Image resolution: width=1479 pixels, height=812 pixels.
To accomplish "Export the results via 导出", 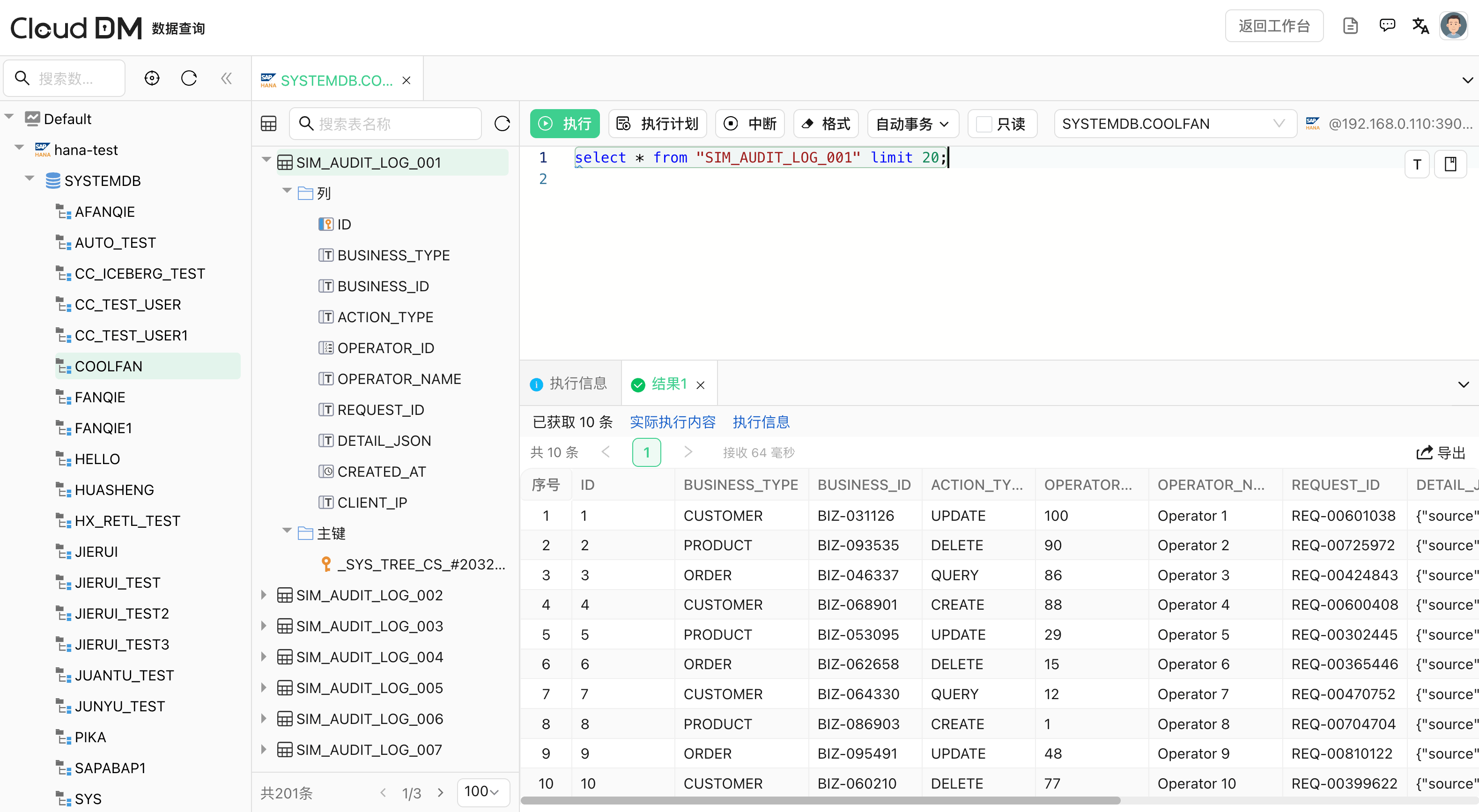I will point(1441,453).
